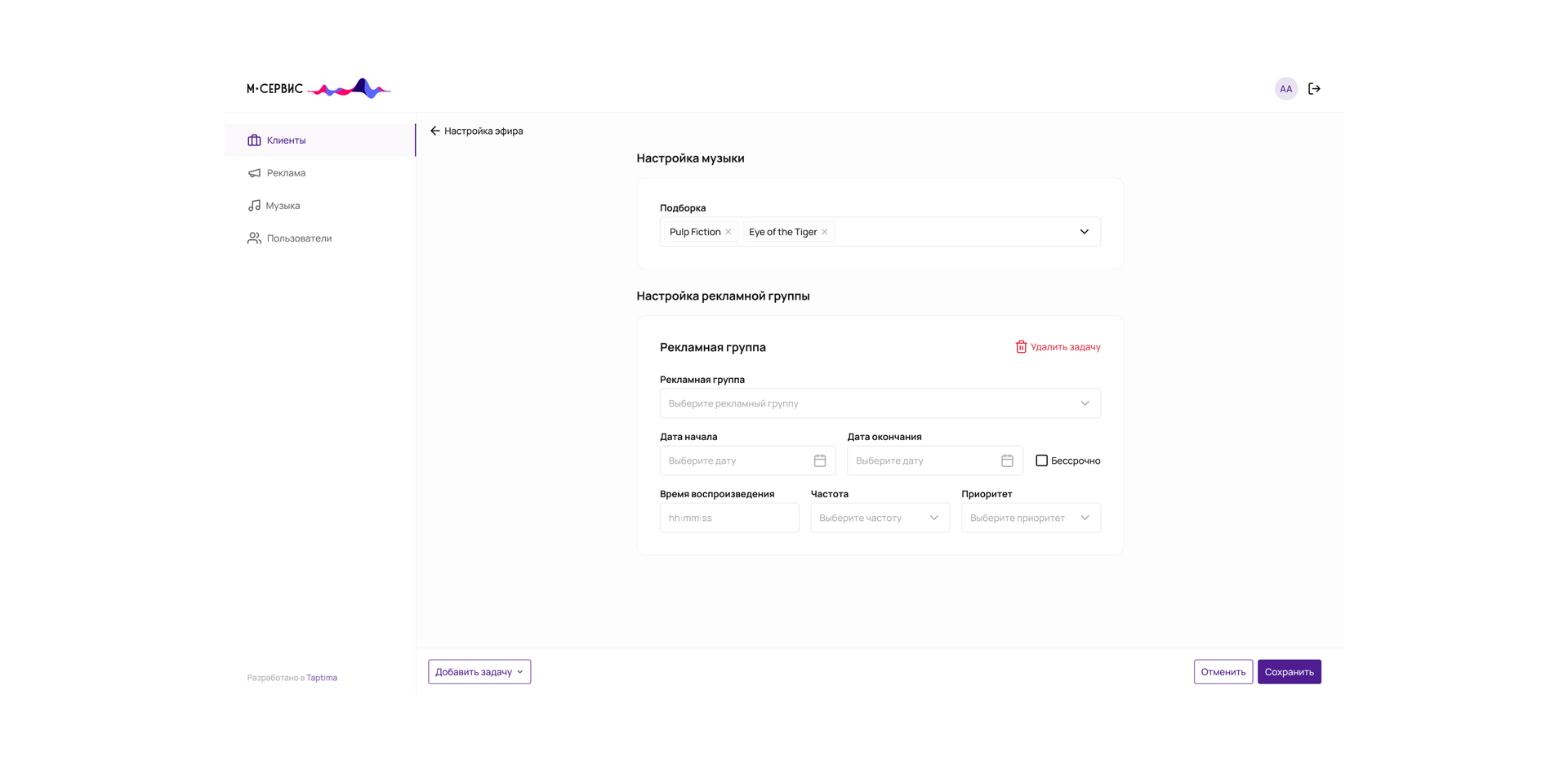1568x761 pixels.
Task: Click the logout icon in the header
Action: coord(1315,88)
